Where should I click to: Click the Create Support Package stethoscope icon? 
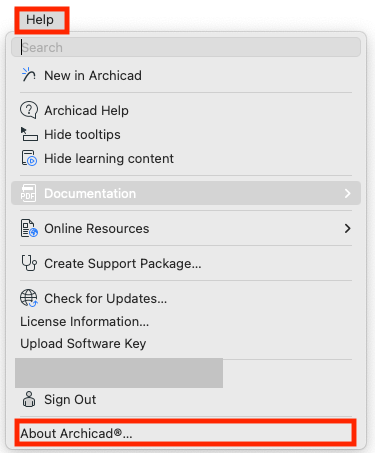coord(29,263)
